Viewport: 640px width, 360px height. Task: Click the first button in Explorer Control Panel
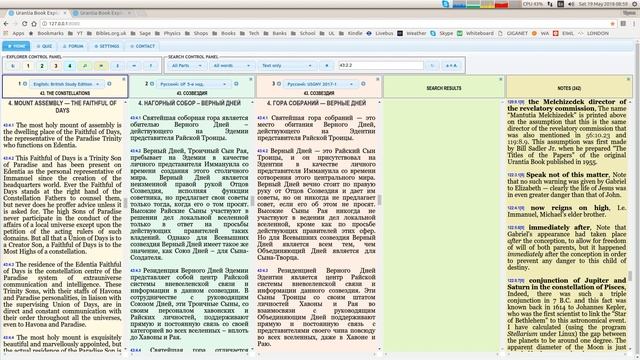pos(13,66)
